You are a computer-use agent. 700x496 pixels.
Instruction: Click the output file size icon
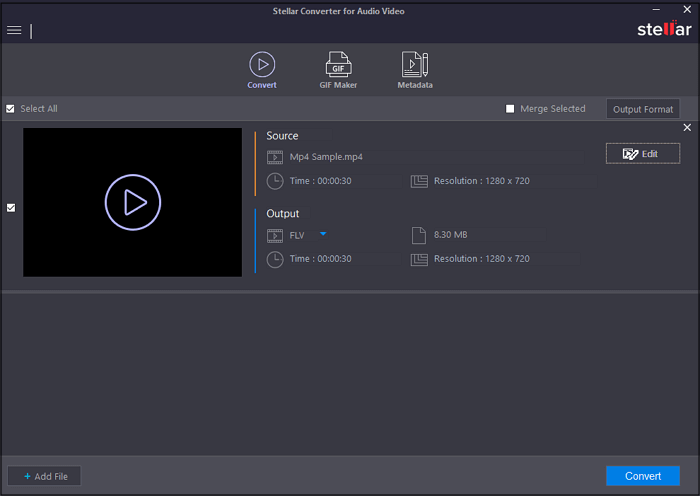click(419, 235)
